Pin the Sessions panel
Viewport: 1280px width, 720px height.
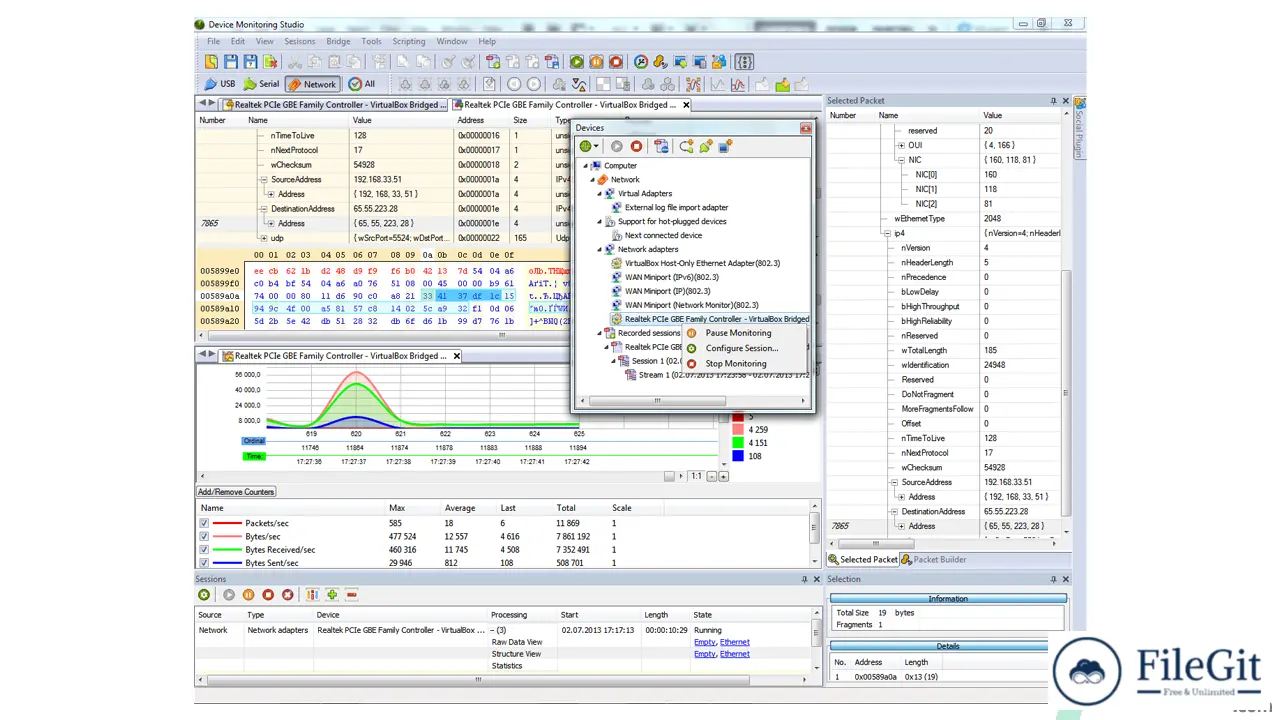click(x=804, y=579)
